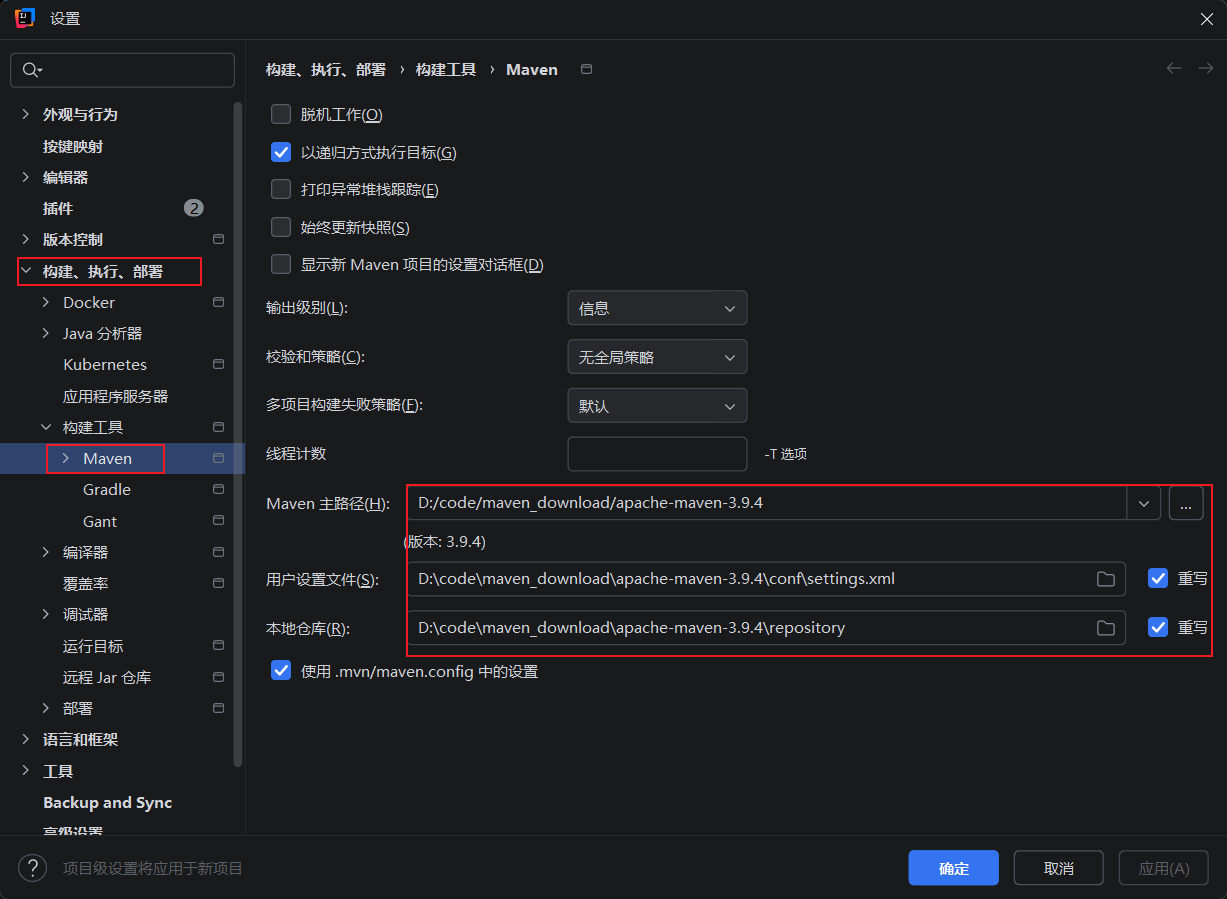Click the help question mark icon
The height and width of the screenshot is (899, 1227).
pyautogui.click(x=32, y=868)
